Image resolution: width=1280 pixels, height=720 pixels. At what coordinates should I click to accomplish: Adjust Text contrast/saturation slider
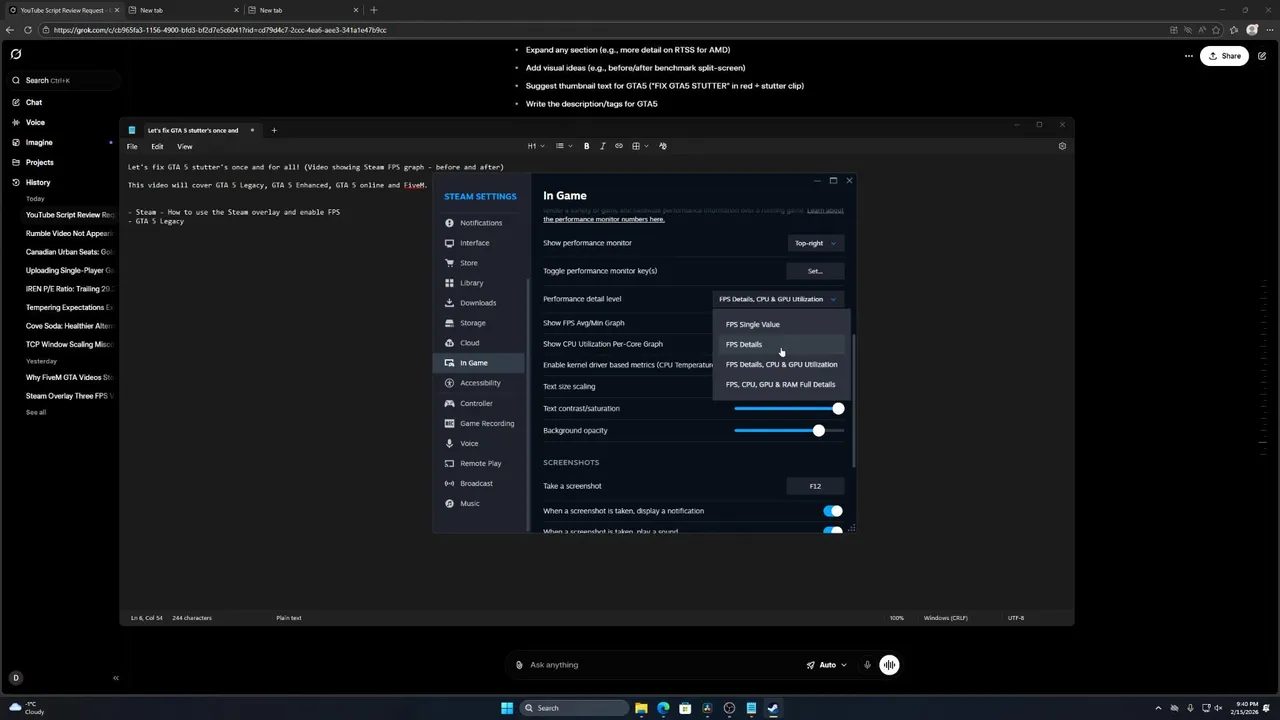click(789, 408)
